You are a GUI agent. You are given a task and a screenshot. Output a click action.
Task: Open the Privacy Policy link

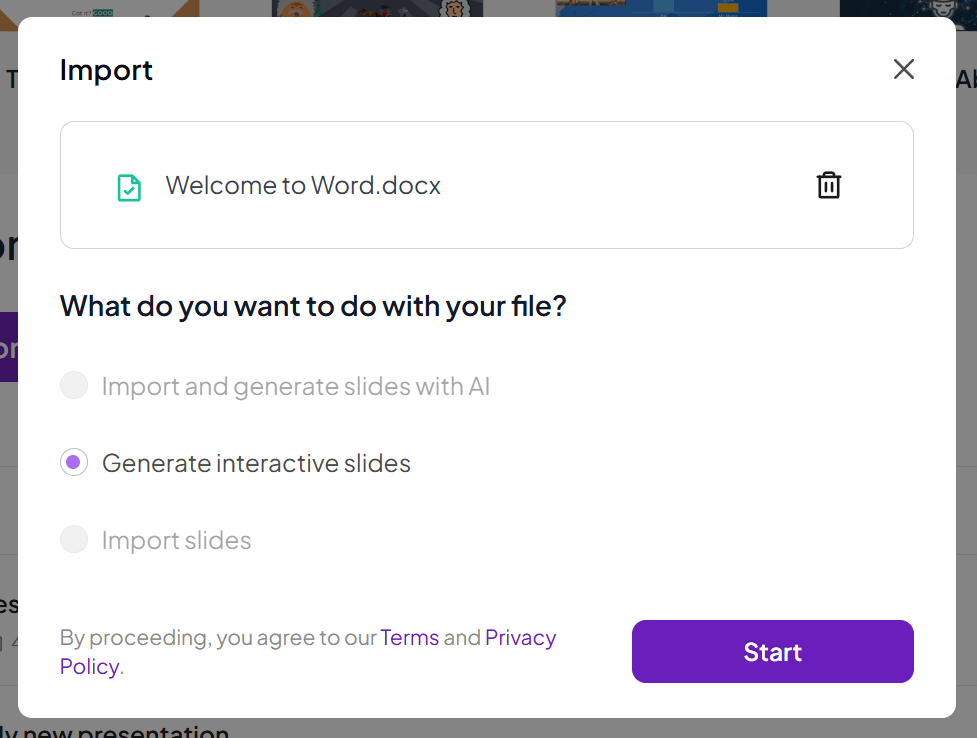tap(520, 638)
